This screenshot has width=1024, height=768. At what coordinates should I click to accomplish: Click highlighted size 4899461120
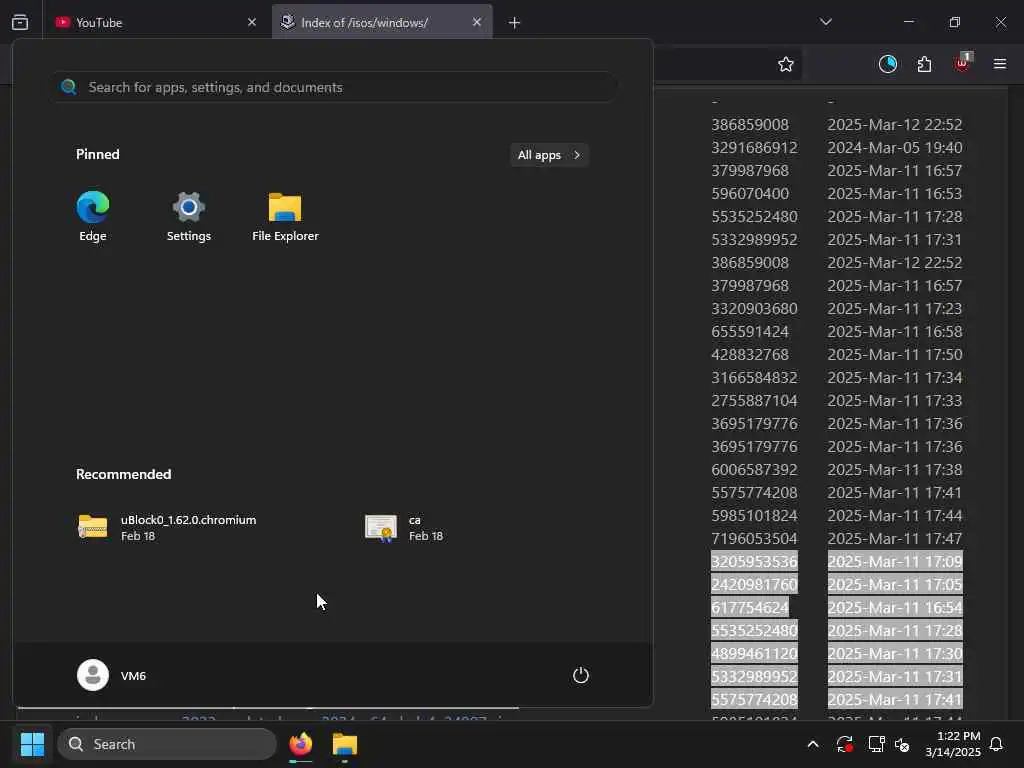point(754,653)
